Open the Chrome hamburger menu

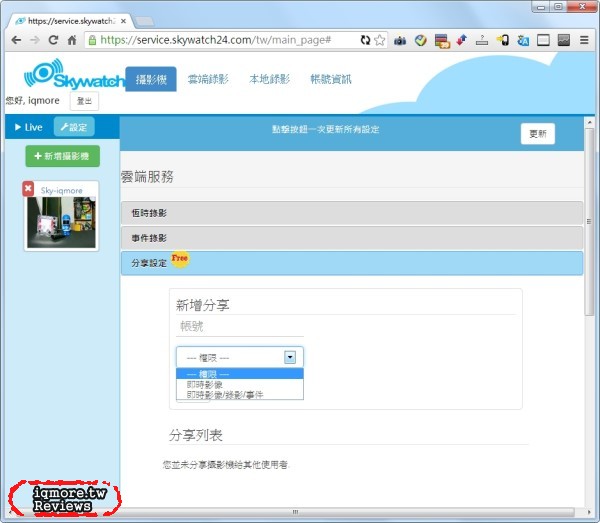pos(584,40)
